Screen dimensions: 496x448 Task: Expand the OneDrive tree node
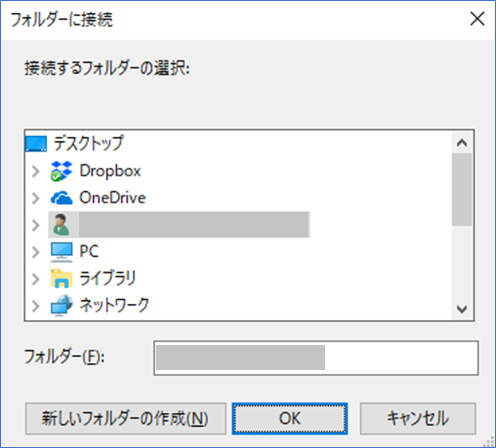coord(36,198)
